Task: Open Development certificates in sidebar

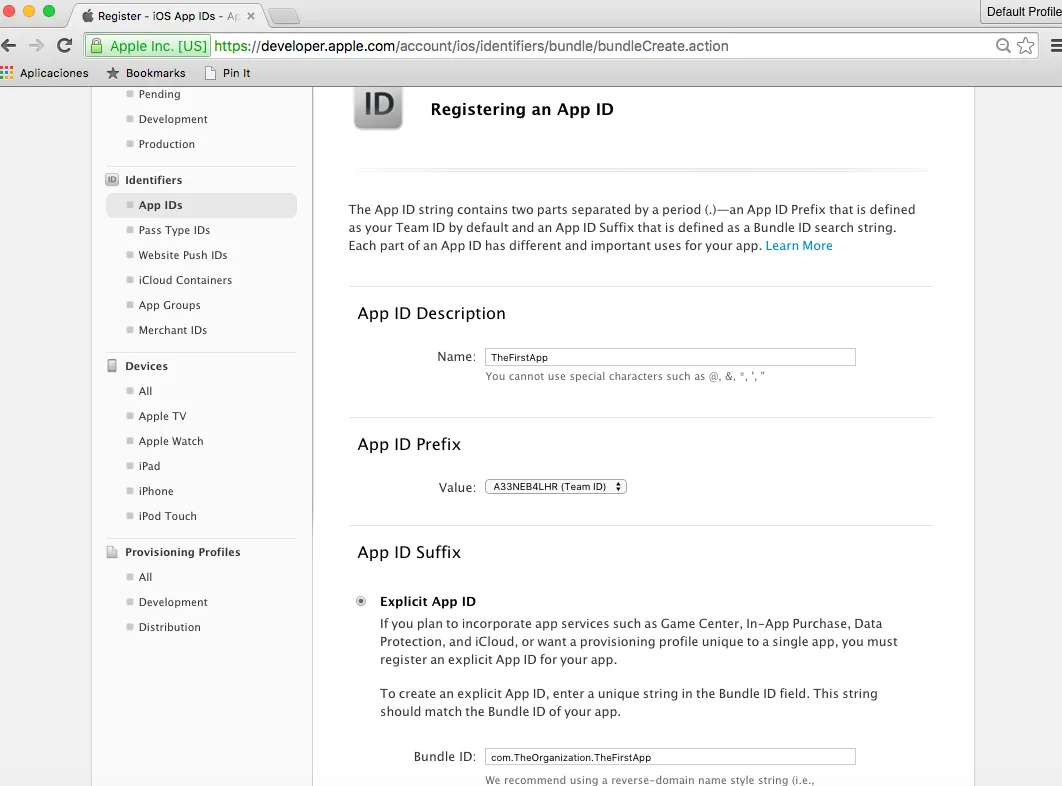Action: (x=173, y=119)
